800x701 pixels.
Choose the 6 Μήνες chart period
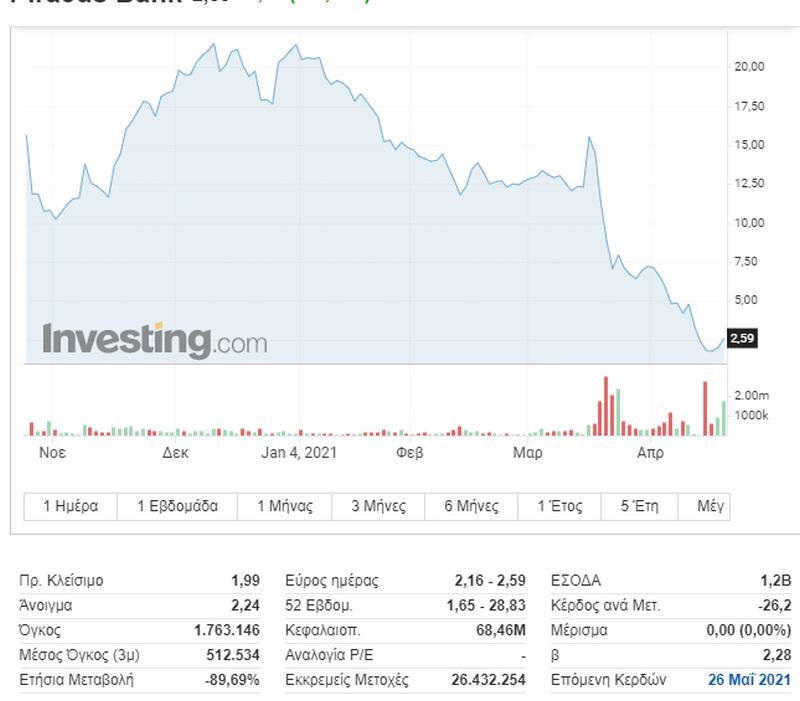pyautogui.click(x=471, y=506)
